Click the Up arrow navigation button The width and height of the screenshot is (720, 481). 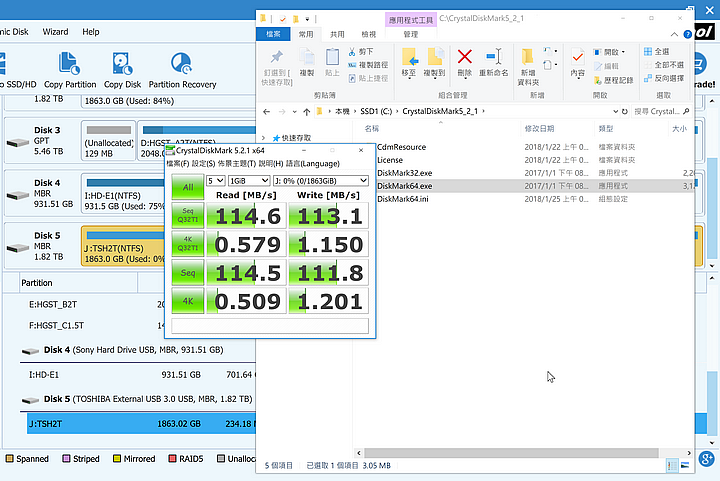(306, 112)
